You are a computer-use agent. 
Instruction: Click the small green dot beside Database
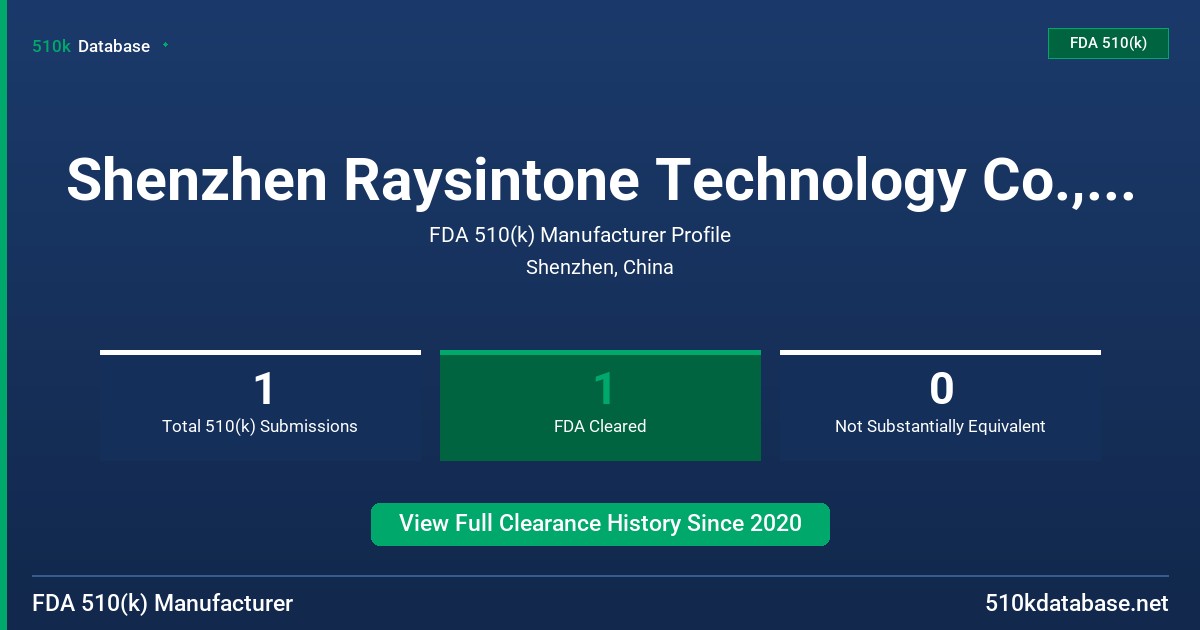[165, 45]
